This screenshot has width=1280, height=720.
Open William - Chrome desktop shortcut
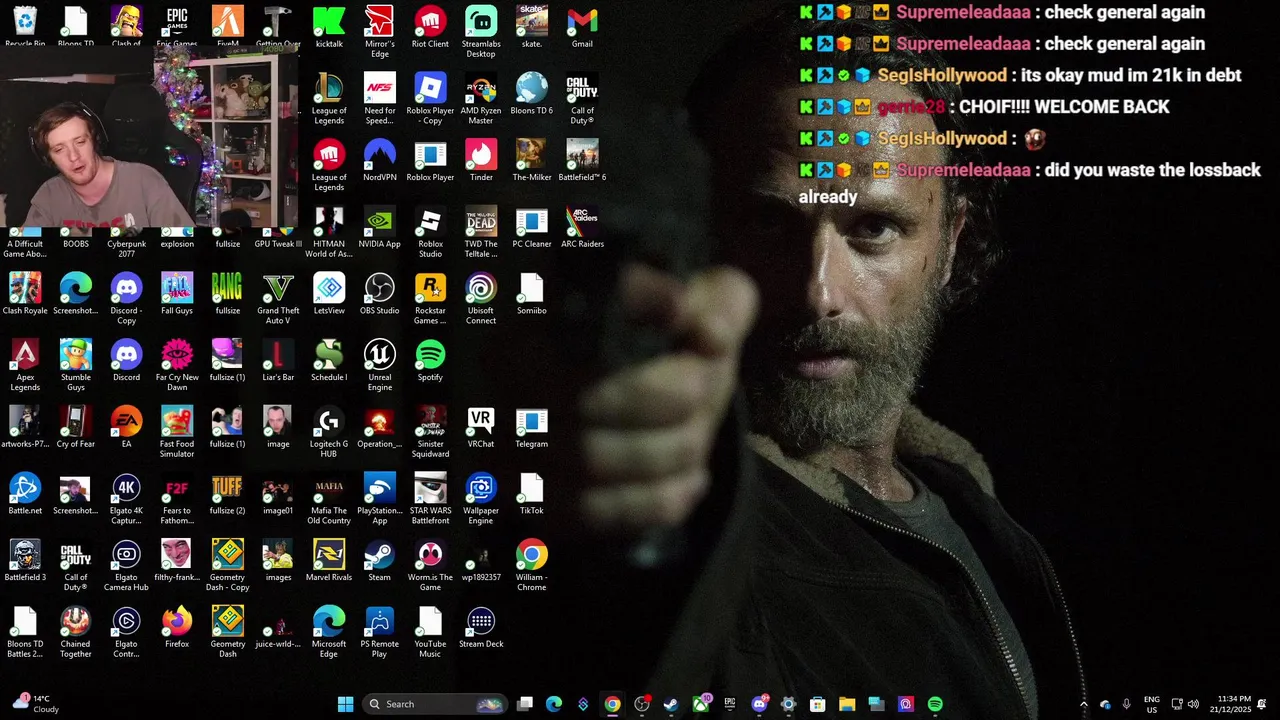(x=532, y=565)
